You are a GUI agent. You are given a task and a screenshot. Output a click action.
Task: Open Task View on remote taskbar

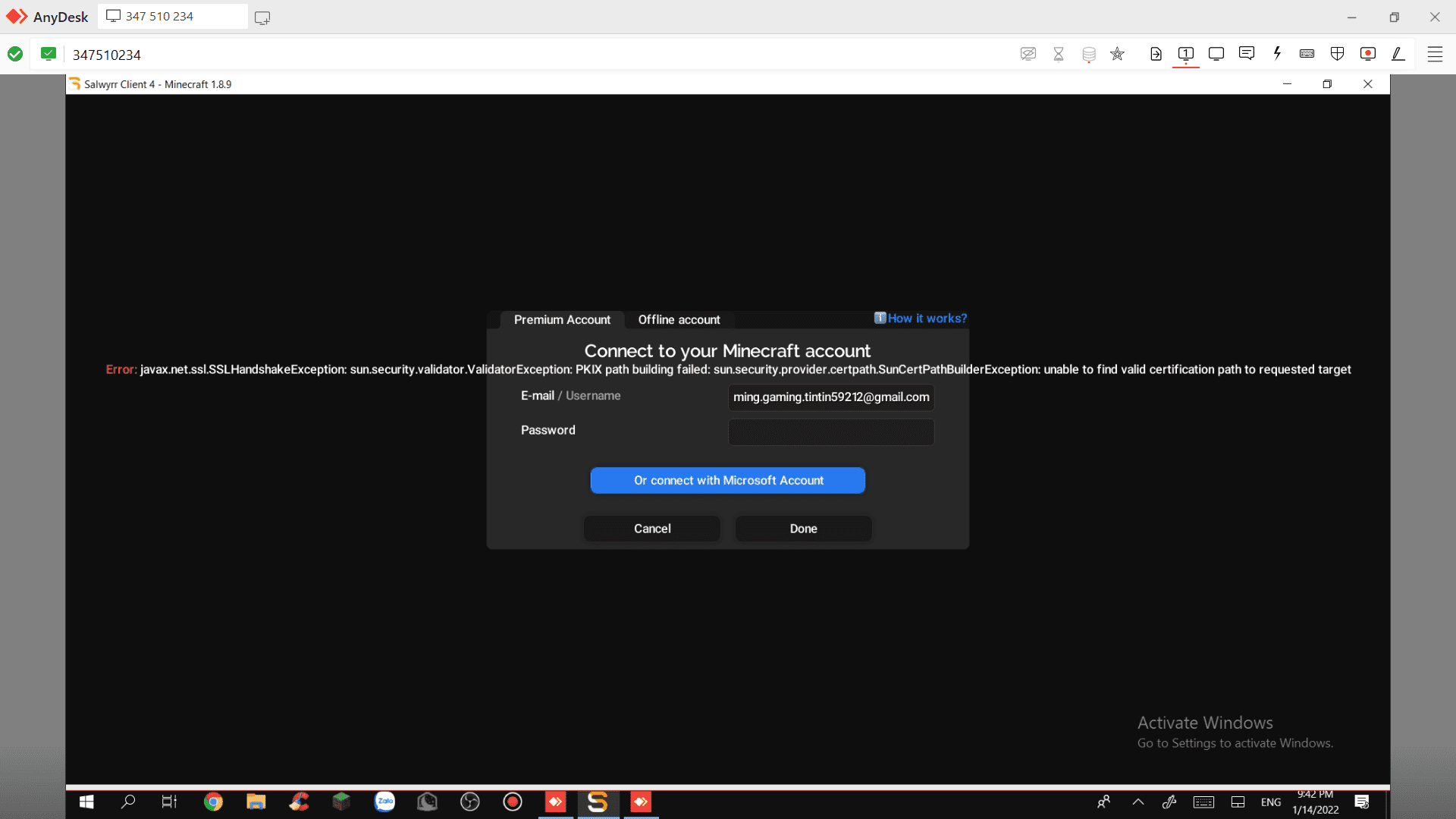(x=169, y=802)
